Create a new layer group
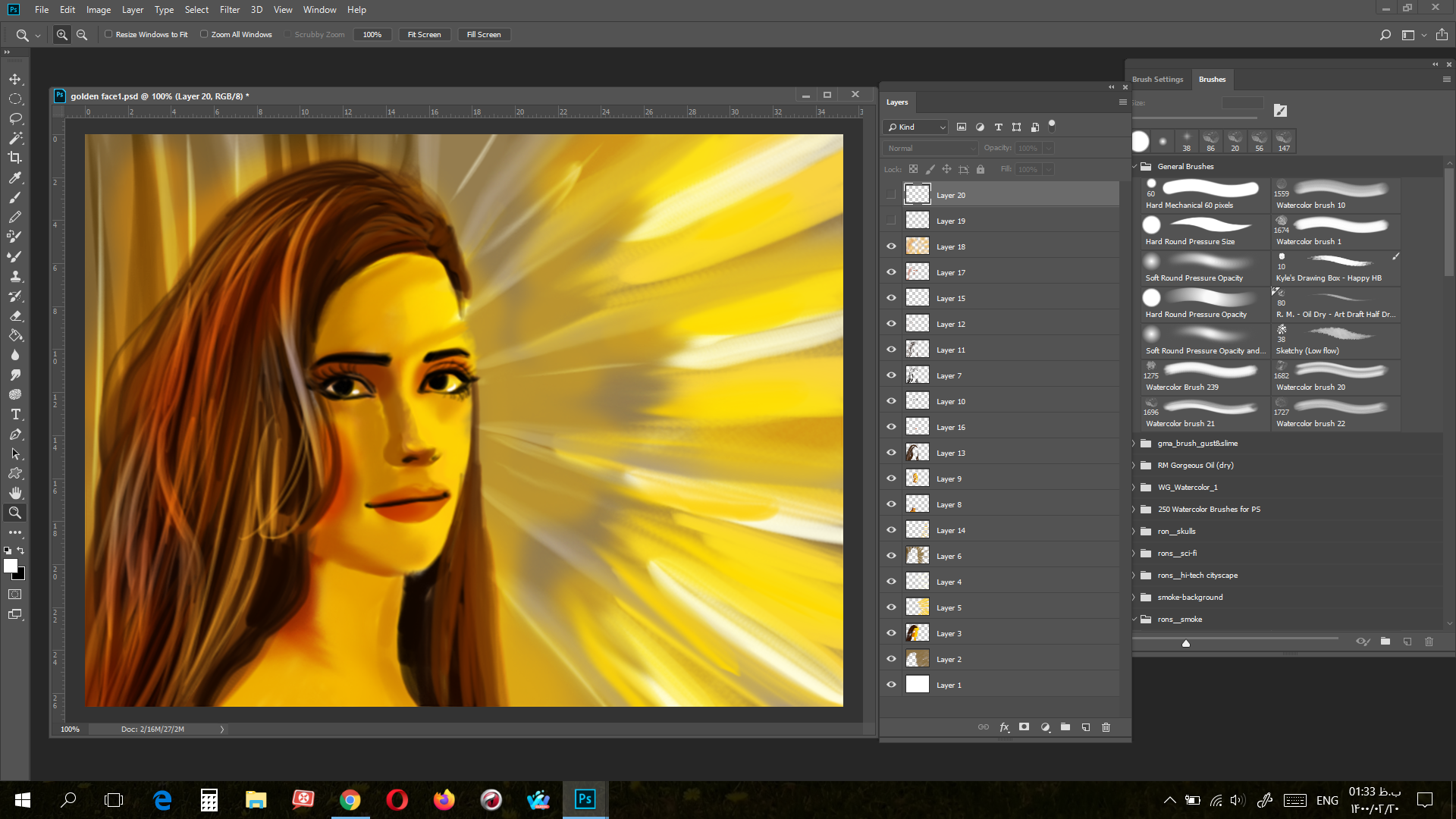1456x819 pixels. (x=1065, y=727)
